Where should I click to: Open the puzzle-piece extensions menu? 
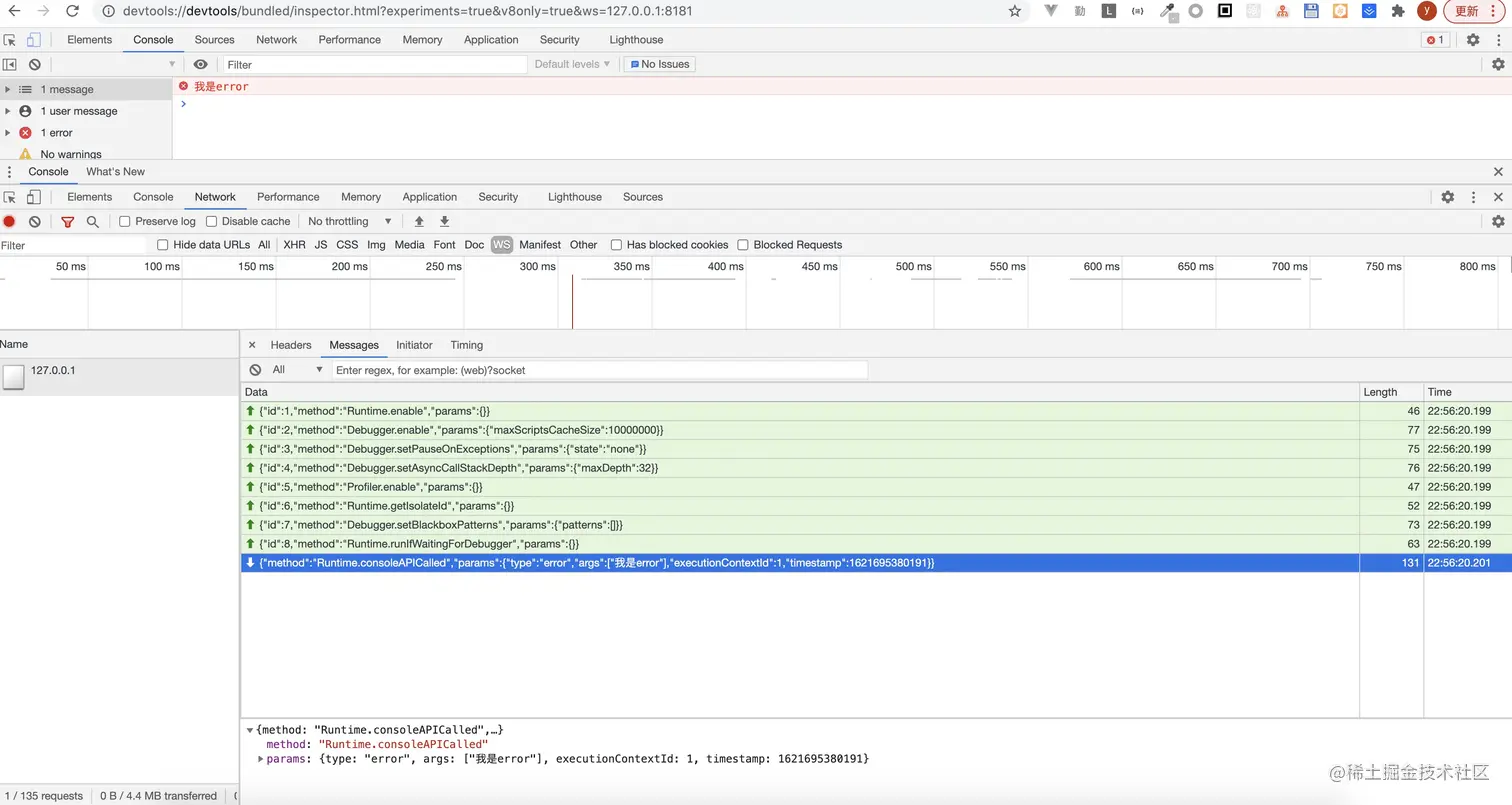1398,11
